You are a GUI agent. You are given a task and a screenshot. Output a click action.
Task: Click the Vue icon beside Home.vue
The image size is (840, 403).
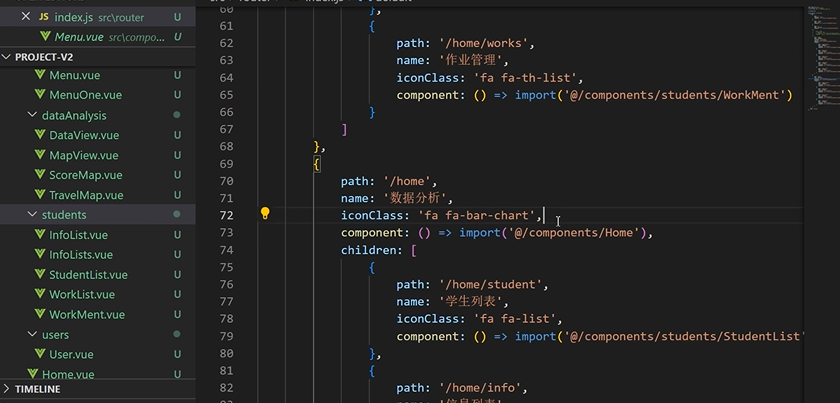tap(33, 374)
